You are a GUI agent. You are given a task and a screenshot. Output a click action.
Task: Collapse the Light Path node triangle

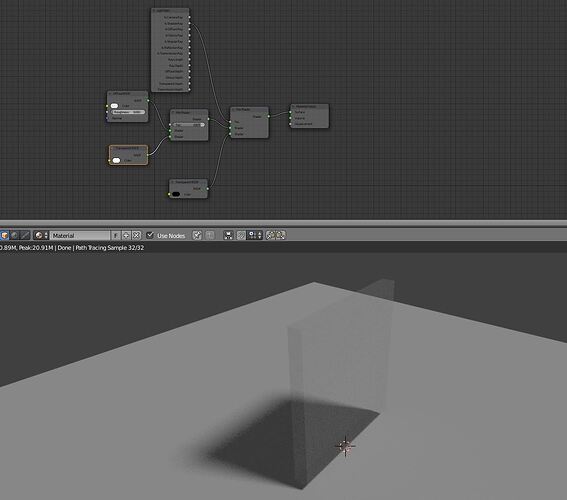(x=154, y=11)
